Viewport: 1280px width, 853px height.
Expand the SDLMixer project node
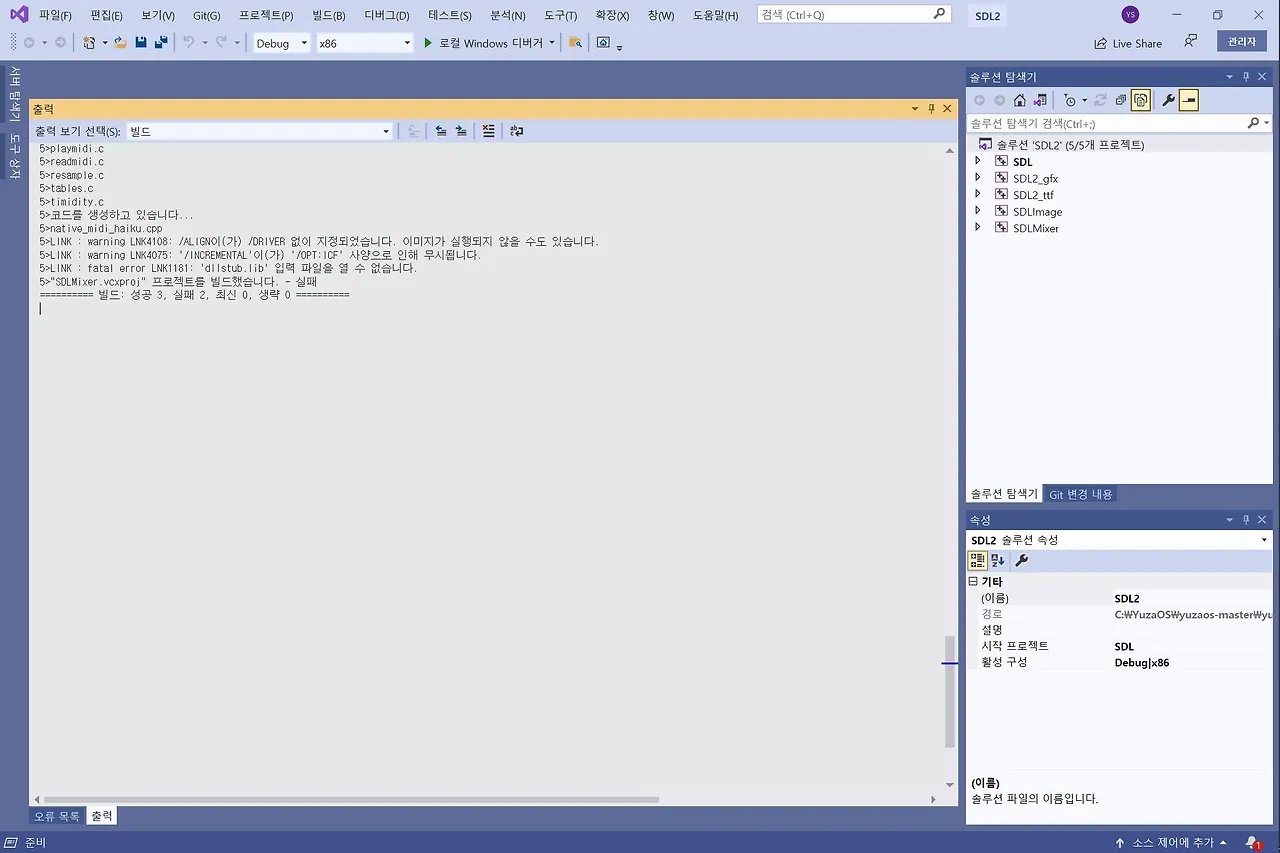978,228
